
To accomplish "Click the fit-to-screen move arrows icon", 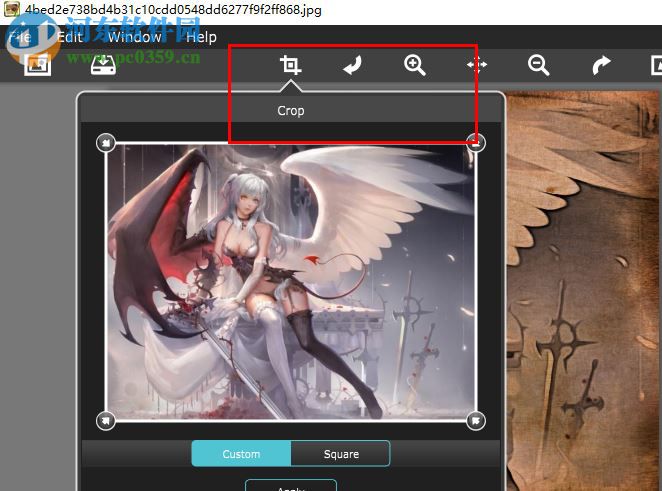I will [477, 65].
